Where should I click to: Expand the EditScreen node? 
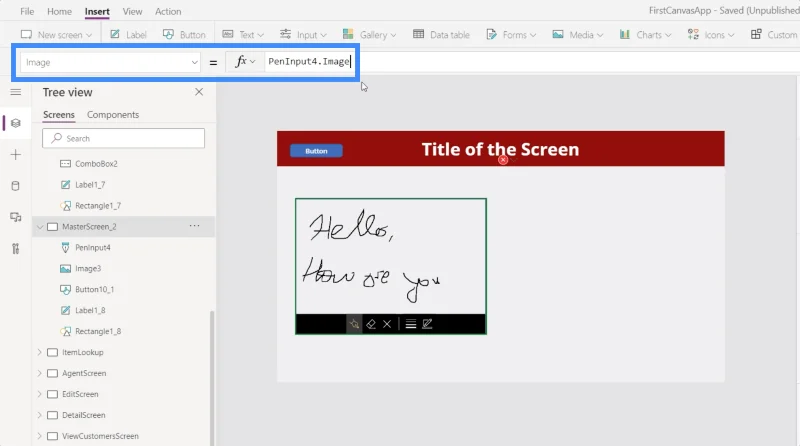(x=40, y=394)
